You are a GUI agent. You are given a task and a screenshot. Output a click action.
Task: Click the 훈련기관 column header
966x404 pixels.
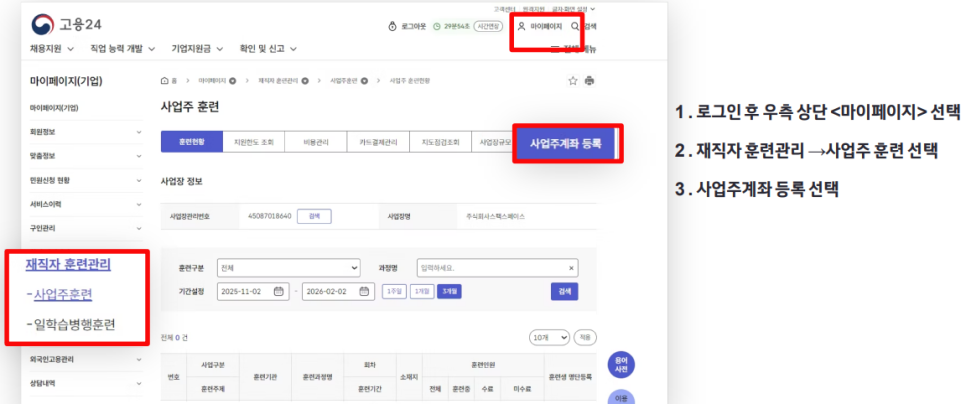pyautogui.click(x=266, y=378)
